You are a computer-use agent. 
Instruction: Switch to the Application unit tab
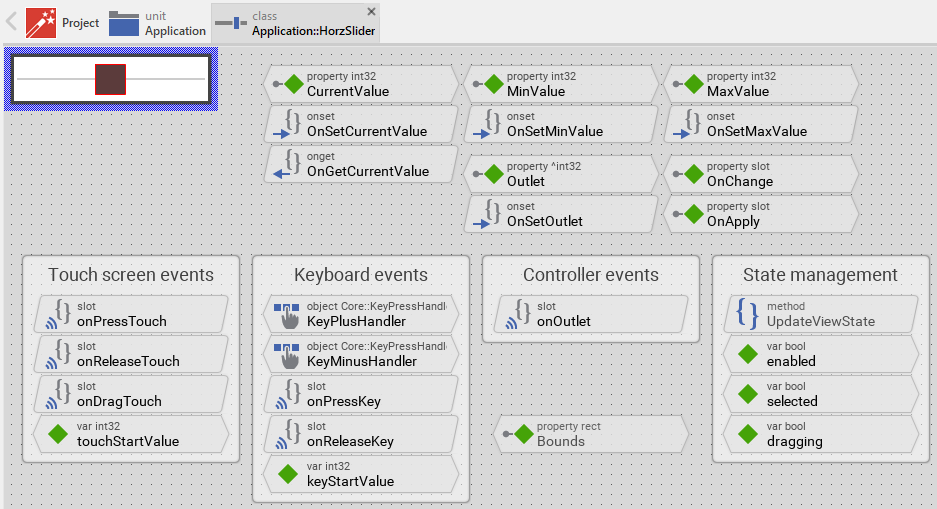[158, 23]
